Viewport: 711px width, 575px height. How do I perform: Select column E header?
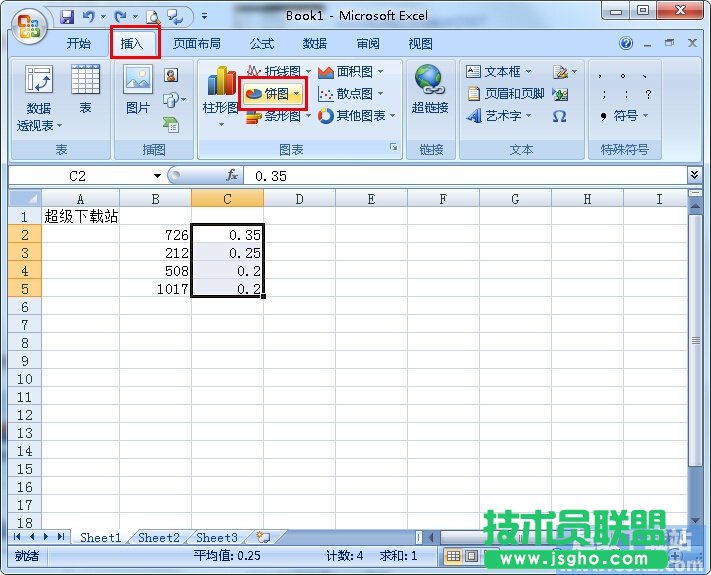pyautogui.click(x=371, y=199)
